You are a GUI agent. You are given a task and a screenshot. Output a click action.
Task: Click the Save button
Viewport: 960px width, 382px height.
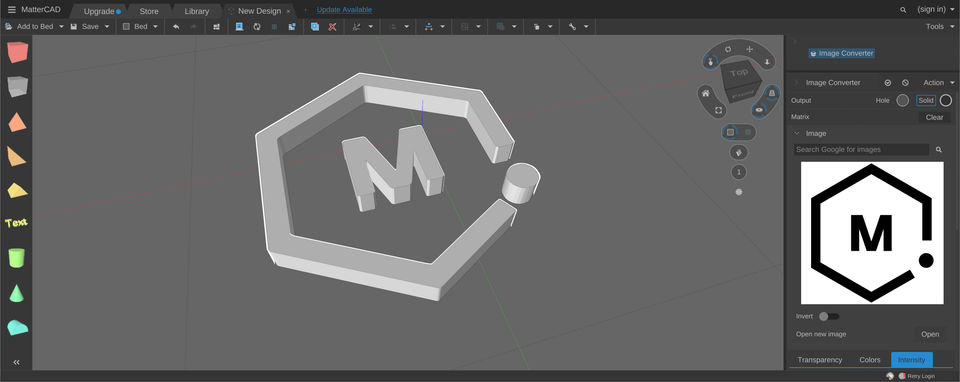tap(84, 27)
